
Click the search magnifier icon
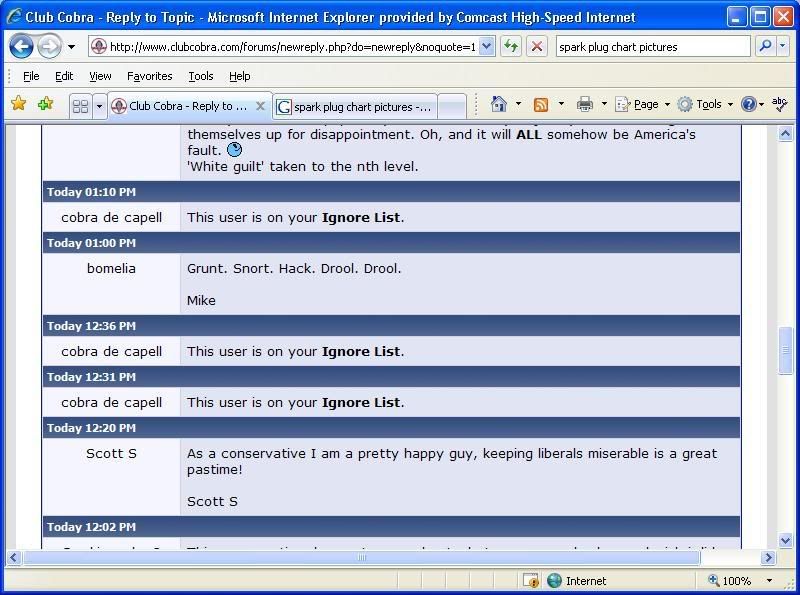765,46
